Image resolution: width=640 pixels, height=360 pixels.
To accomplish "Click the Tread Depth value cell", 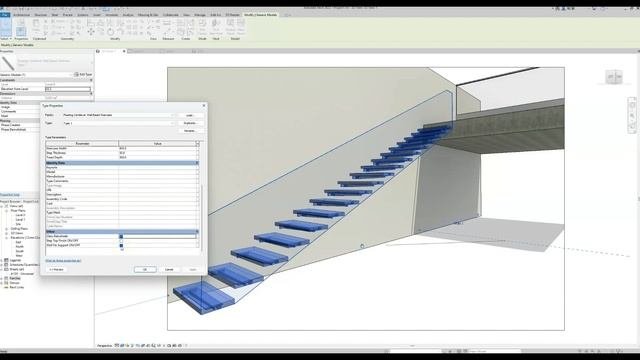I will click(x=157, y=157).
